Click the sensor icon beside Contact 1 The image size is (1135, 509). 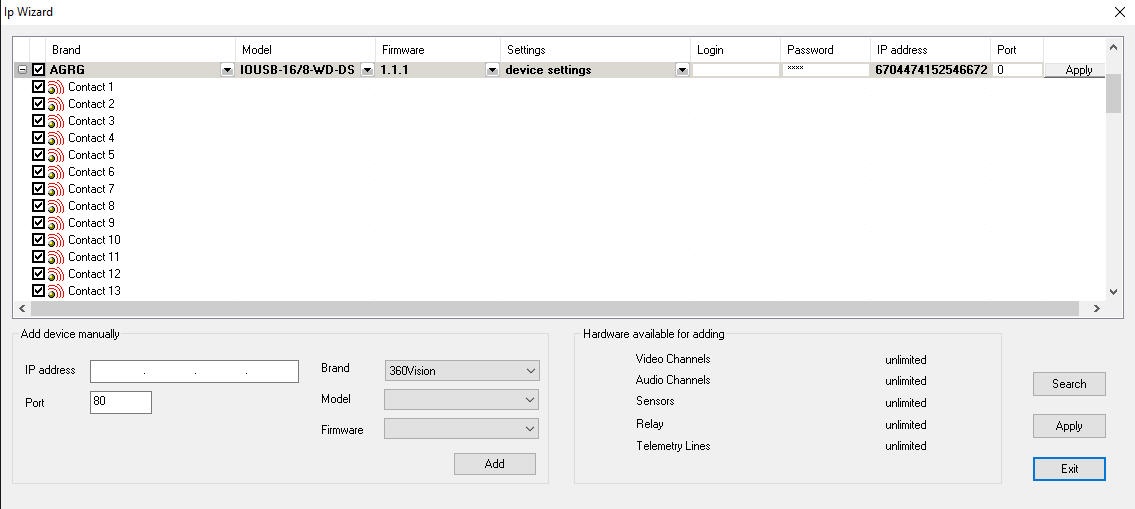tap(56, 88)
